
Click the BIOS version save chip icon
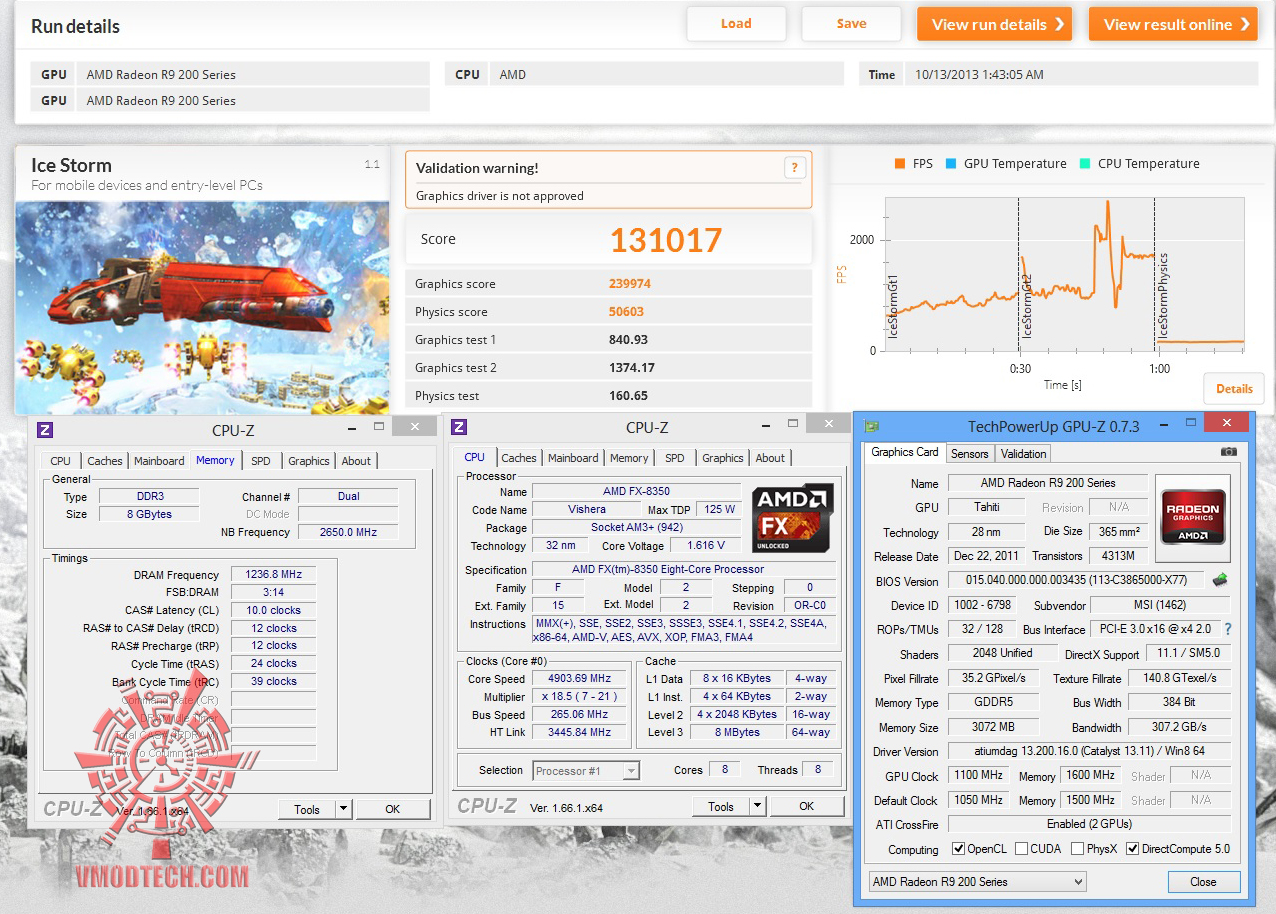tap(1220, 579)
